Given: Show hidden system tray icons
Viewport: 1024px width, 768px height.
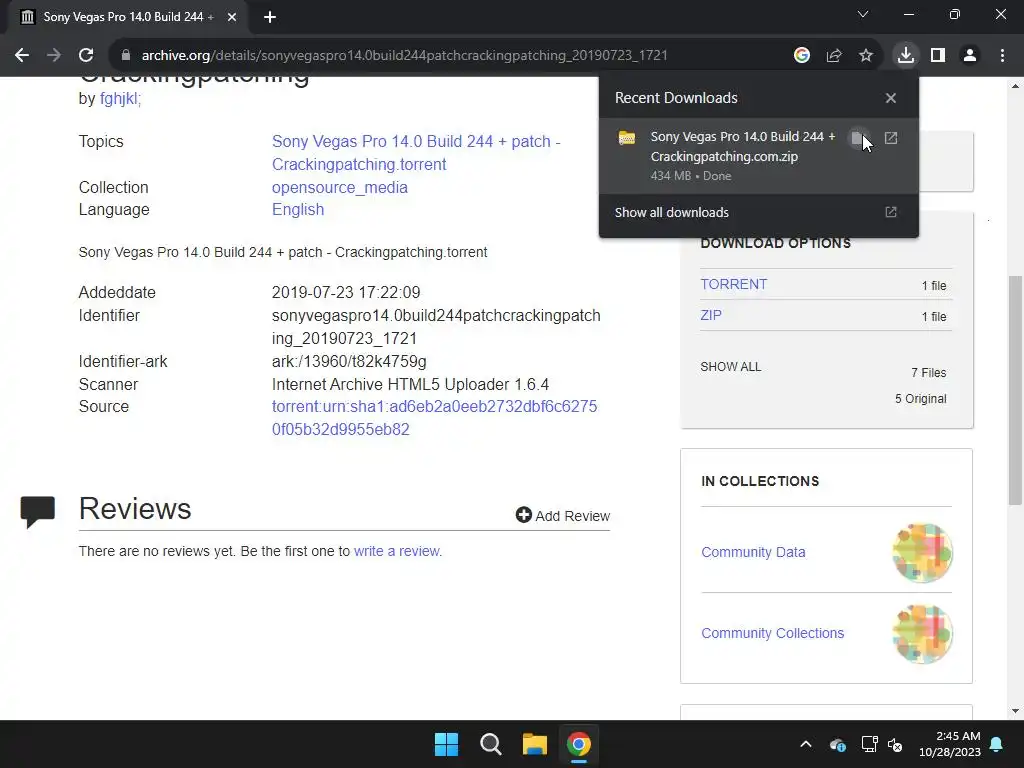Looking at the screenshot, I should [x=806, y=744].
